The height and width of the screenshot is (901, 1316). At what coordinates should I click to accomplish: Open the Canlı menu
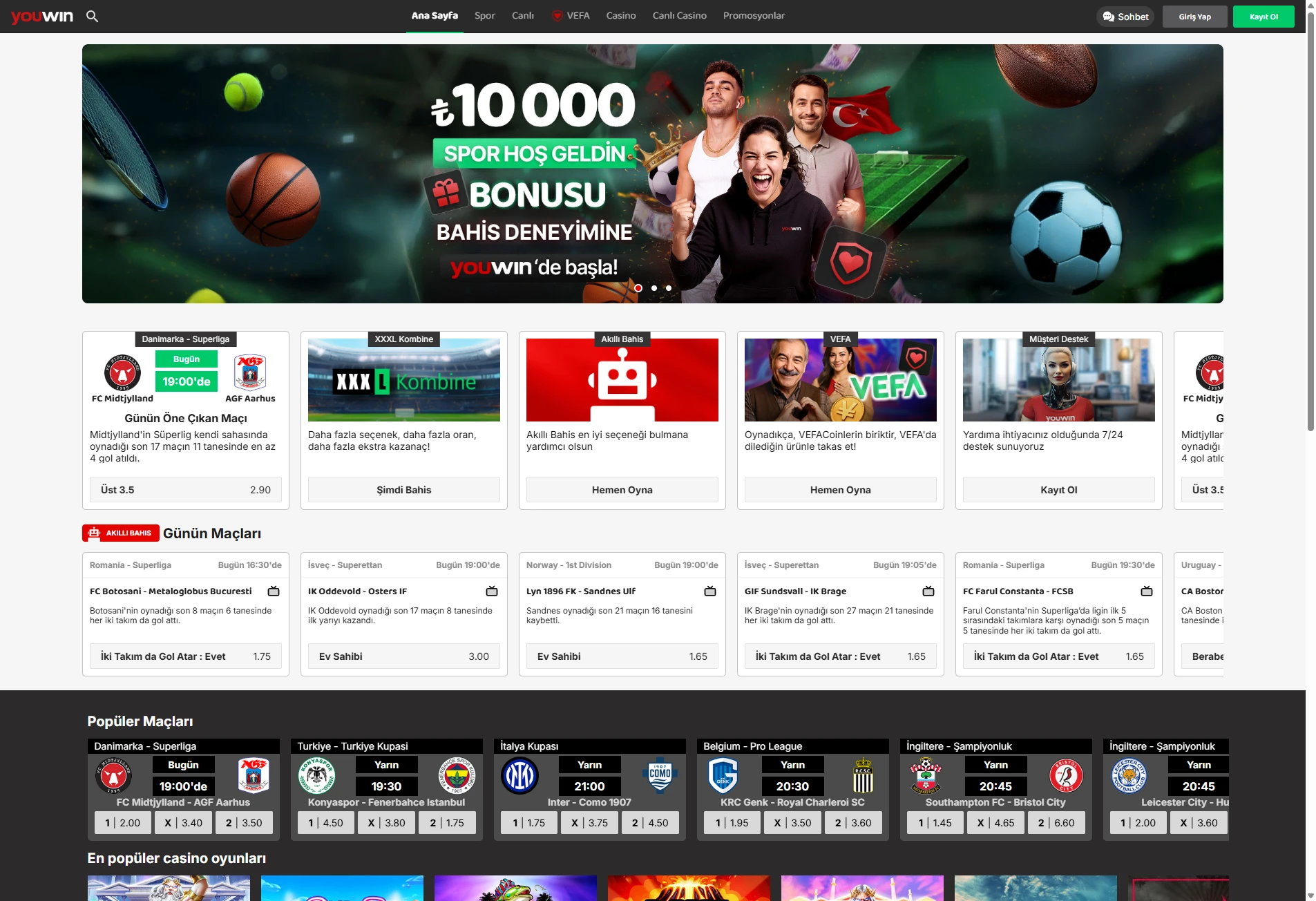[x=523, y=16]
